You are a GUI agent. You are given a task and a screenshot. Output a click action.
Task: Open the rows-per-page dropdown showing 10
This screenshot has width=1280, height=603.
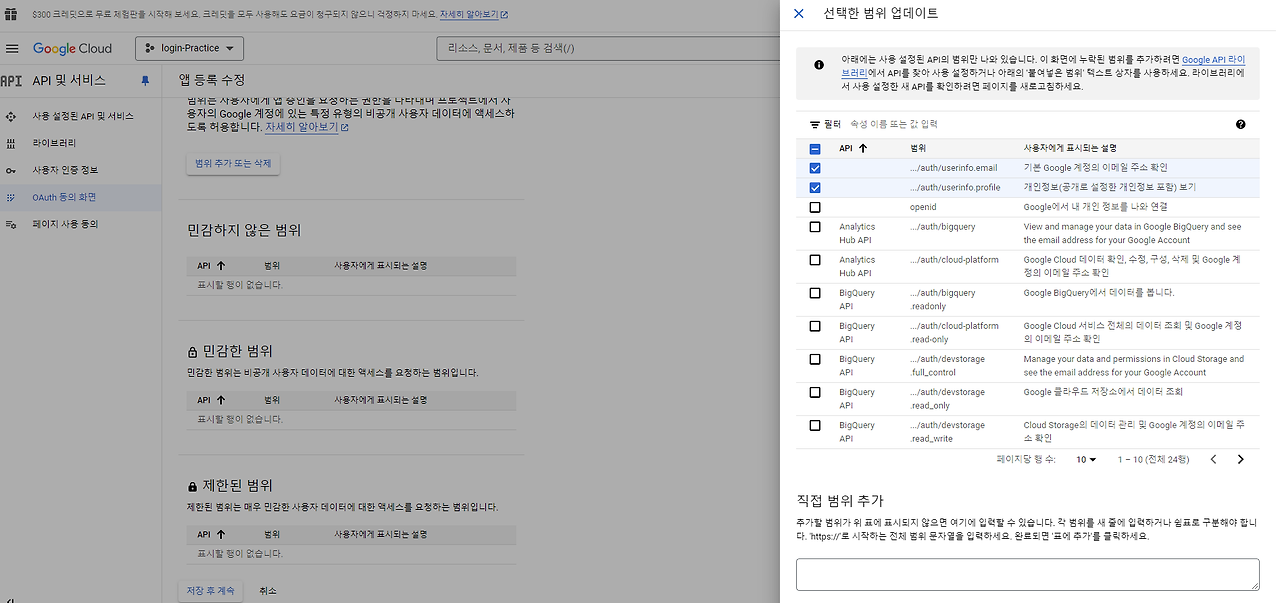(x=1086, y=459)
